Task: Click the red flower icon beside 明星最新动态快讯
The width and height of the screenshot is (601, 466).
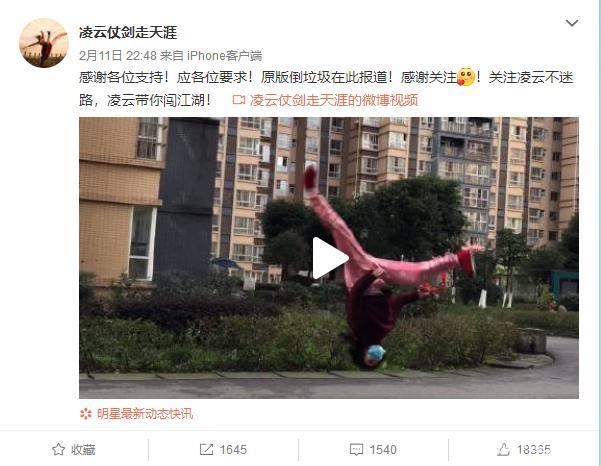Action: click(86, 414)
